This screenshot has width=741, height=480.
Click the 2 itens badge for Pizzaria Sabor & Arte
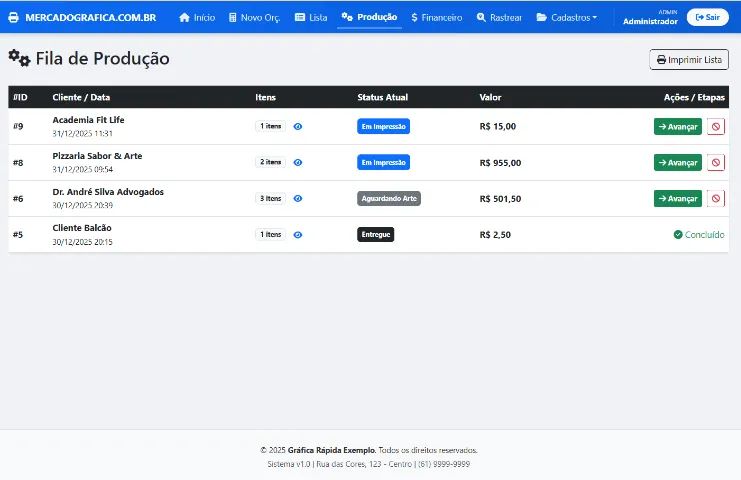pyautogui.click(x=270, y=162)
